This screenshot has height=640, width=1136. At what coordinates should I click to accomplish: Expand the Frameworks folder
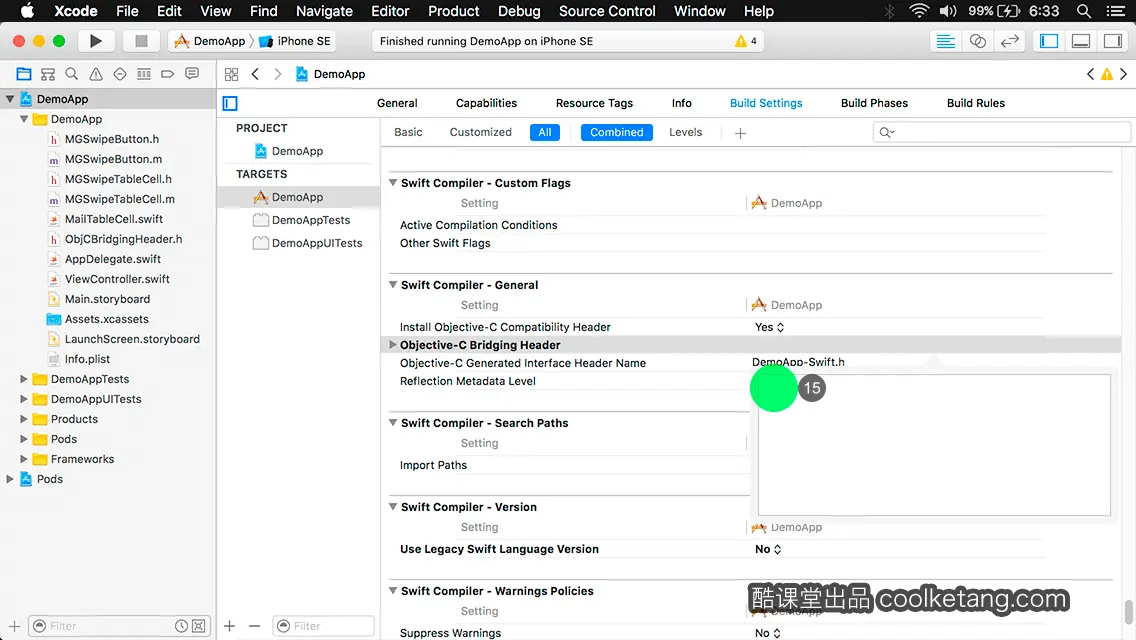[x=24, y=460]
